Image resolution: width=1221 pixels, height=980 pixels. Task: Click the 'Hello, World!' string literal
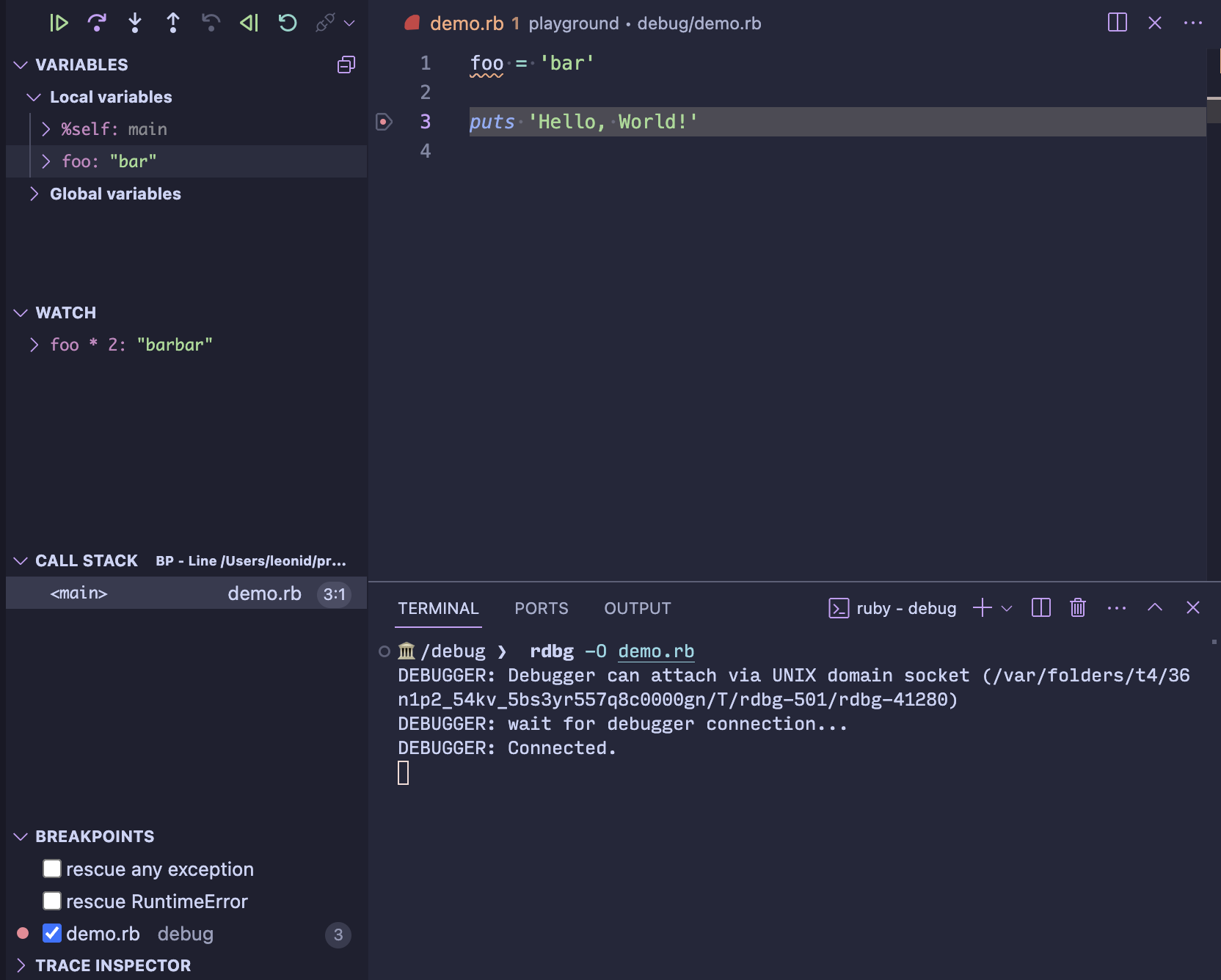(x=613, y=122)
